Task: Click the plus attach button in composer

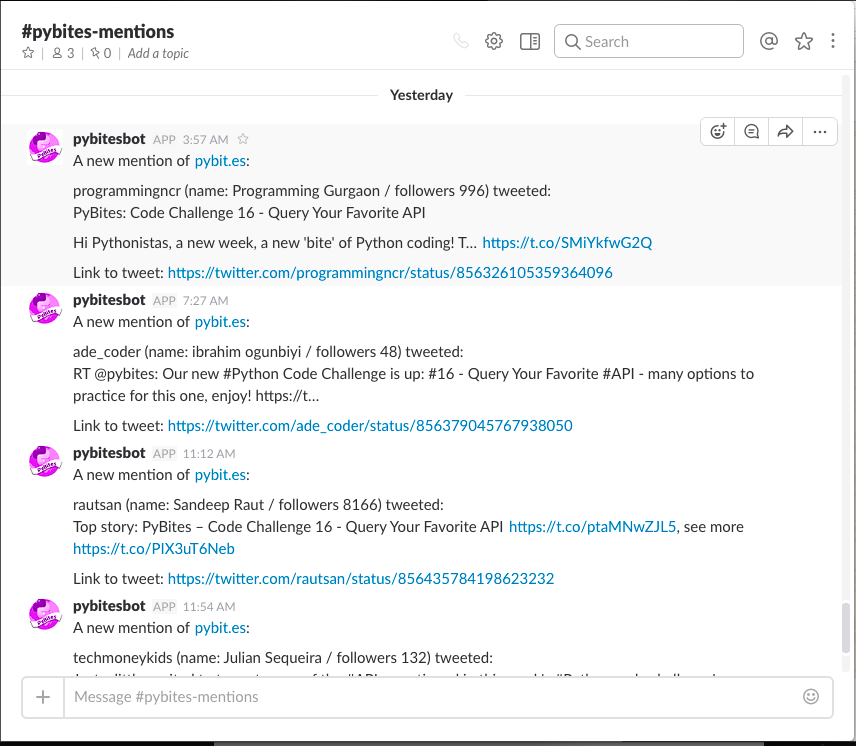Action: [43, 697]
